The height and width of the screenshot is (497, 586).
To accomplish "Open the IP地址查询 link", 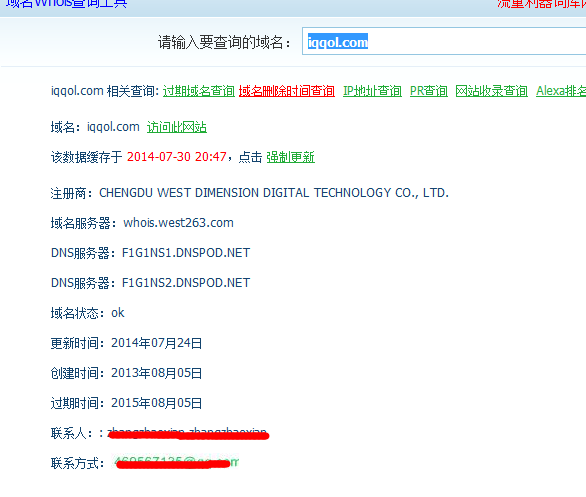I will pyautogui.click(x=372, y=91).
